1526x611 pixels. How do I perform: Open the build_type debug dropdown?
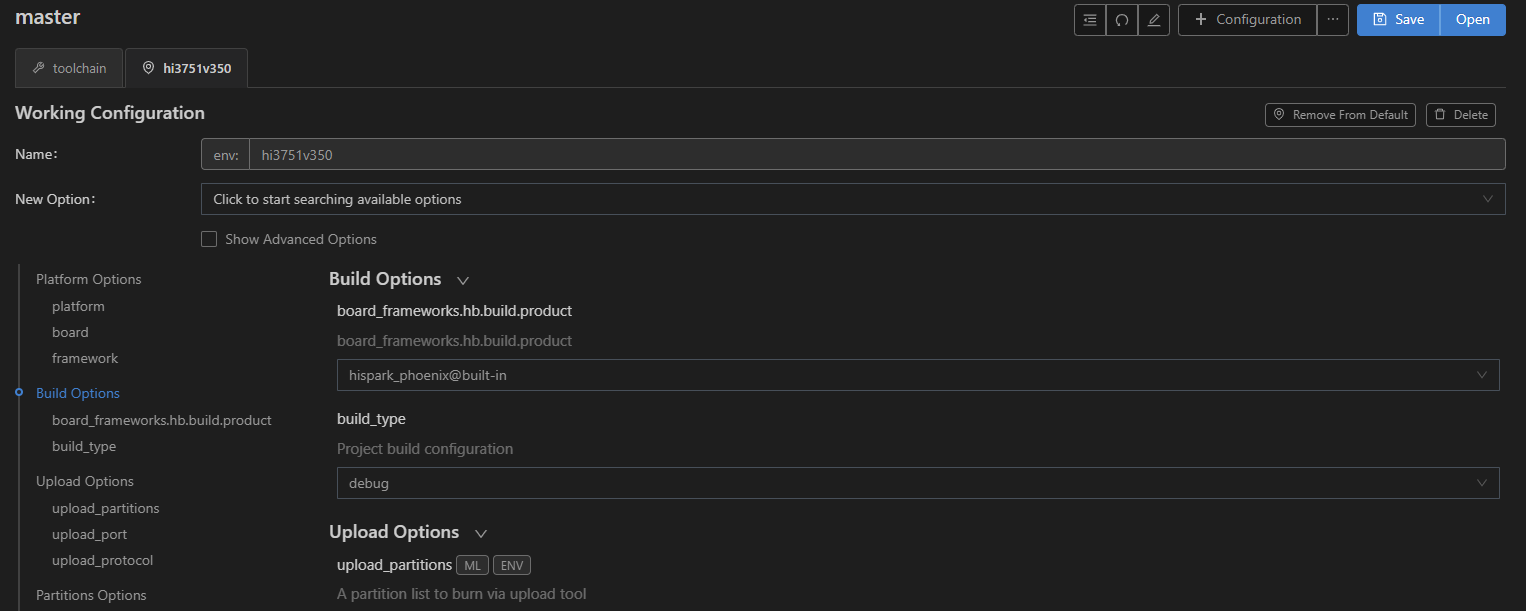tap(917, 483)
